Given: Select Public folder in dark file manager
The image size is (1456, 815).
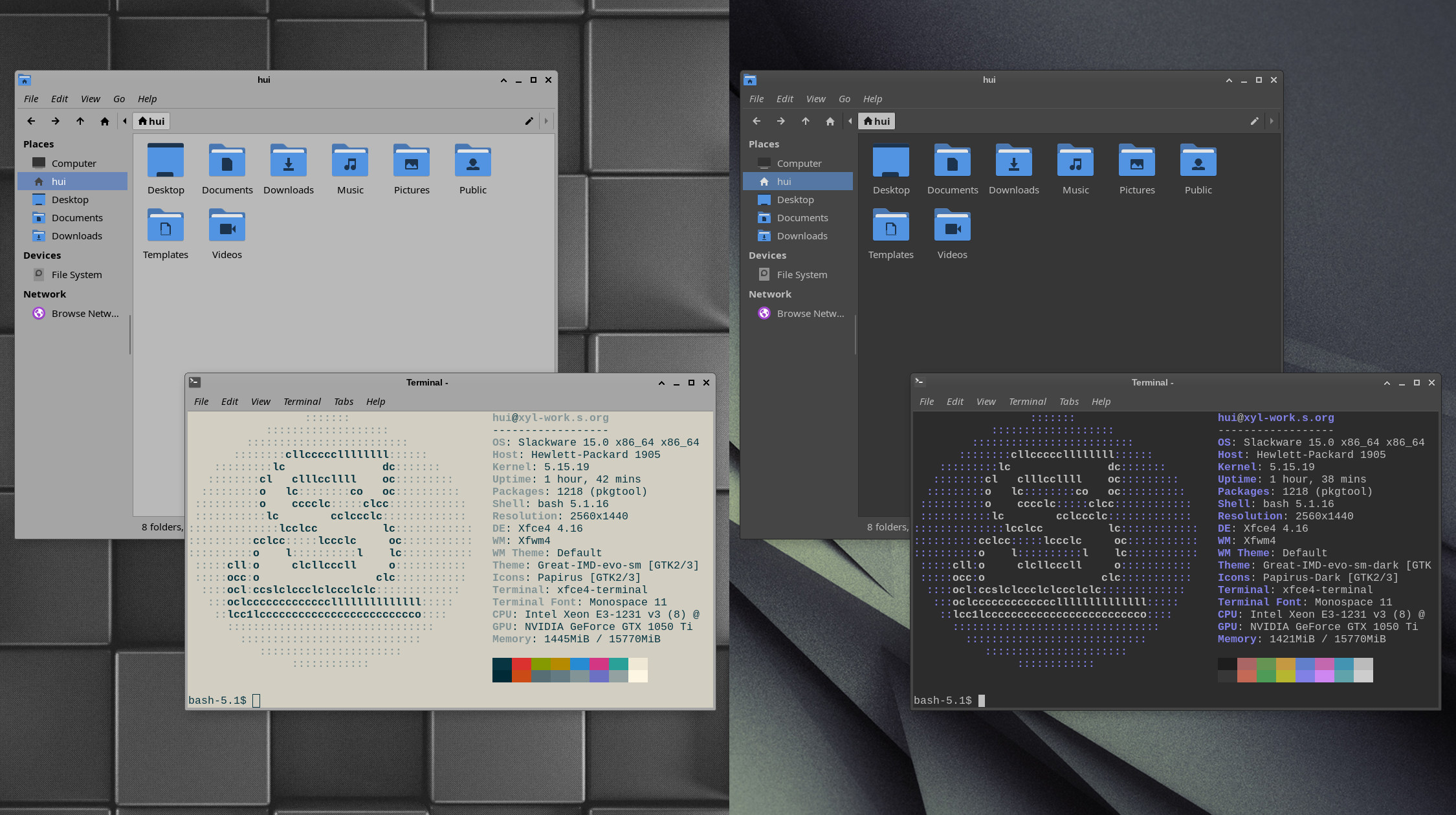Looking at the screenshot, I should point(1198,169).
